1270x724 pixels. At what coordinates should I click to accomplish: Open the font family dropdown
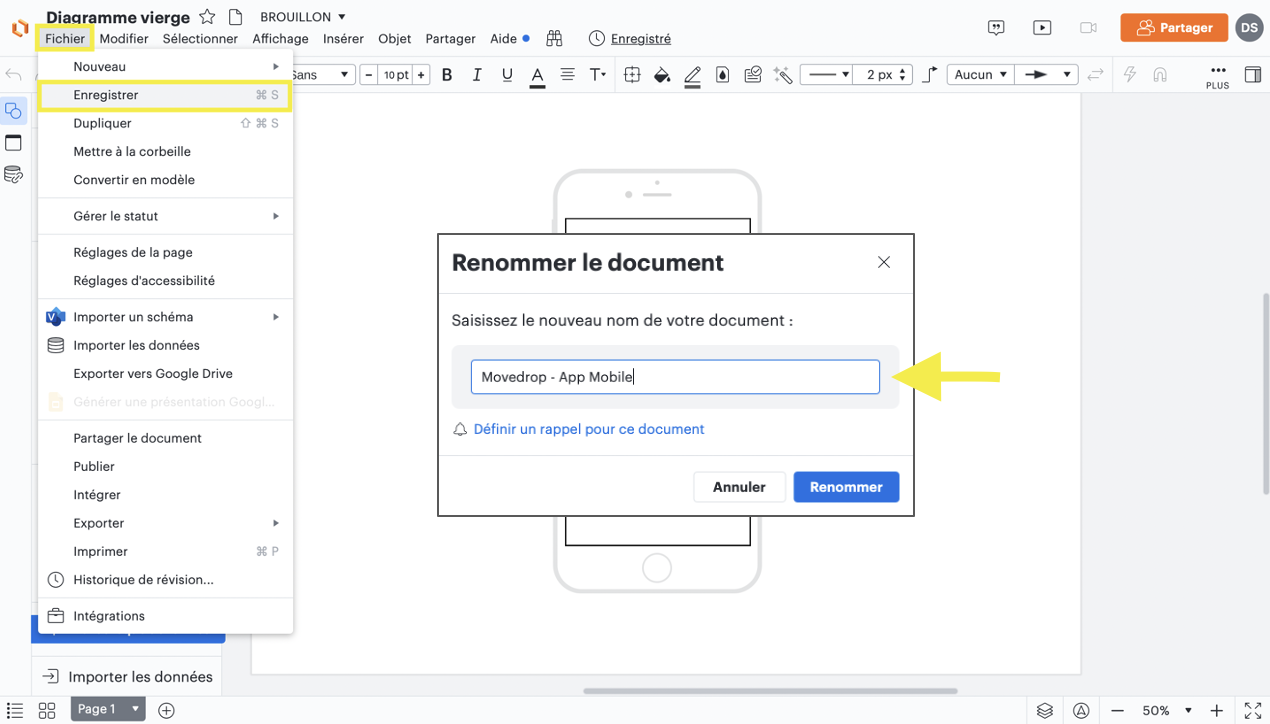click(323, 75)
